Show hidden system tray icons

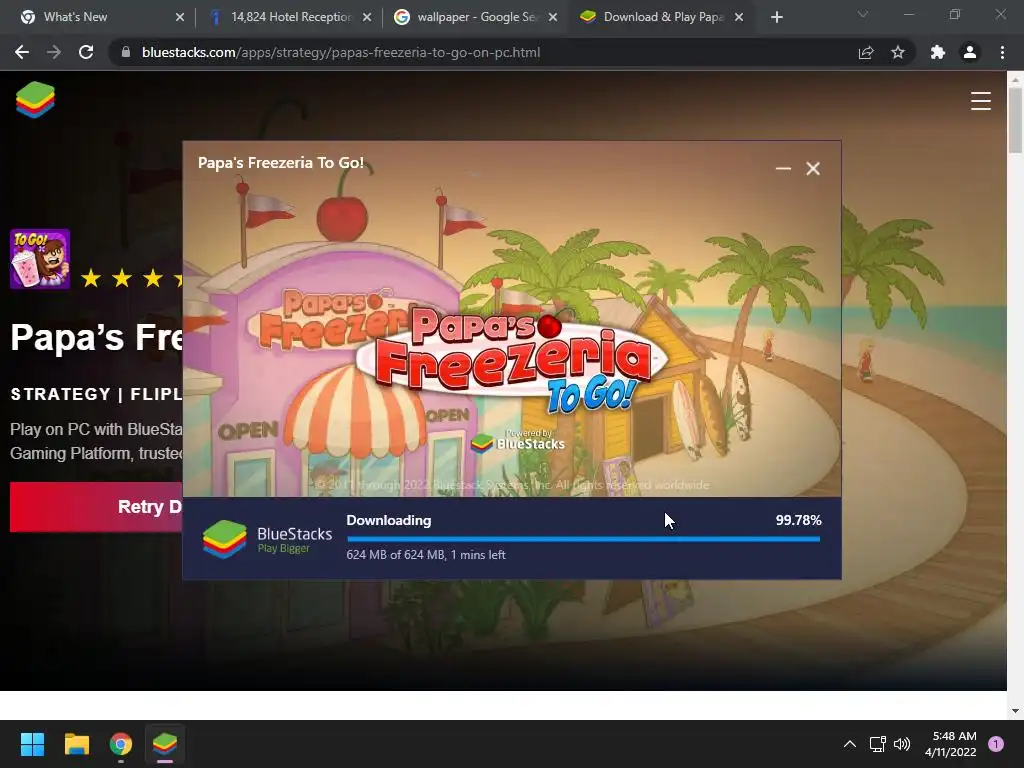tap(850, 744)
